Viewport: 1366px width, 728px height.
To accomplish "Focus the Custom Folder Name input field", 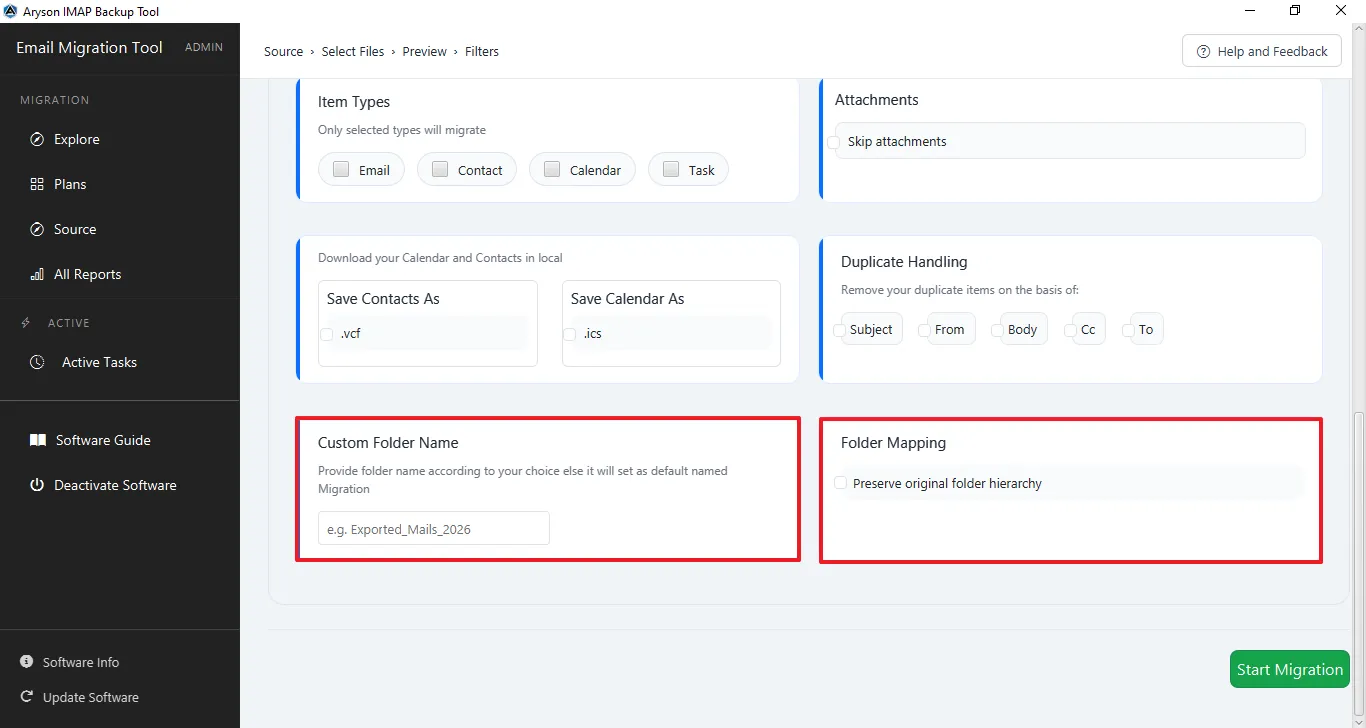I will (x=434, y=528).
